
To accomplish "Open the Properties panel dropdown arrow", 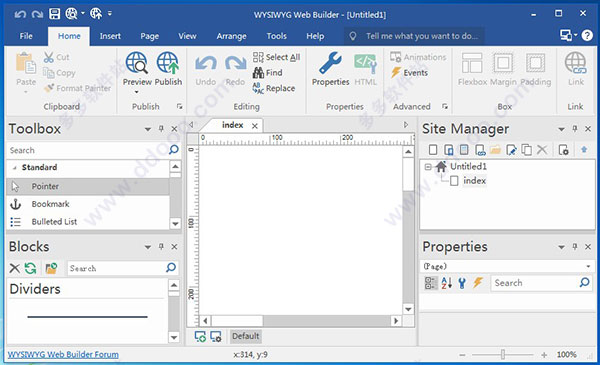I will tap(561, 247).
